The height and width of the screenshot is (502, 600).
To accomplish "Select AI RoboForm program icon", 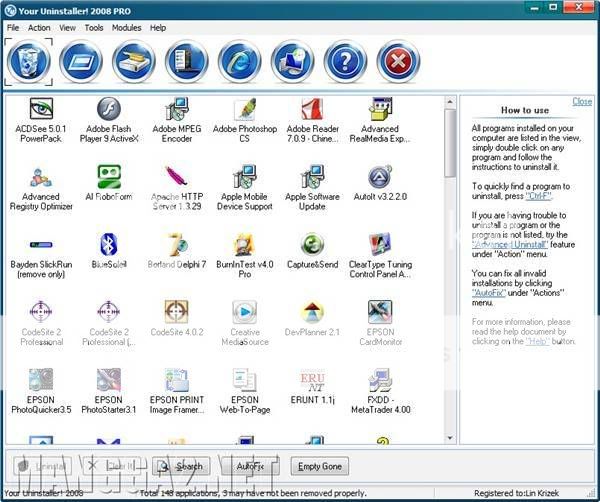I will (x=109, y=177).
